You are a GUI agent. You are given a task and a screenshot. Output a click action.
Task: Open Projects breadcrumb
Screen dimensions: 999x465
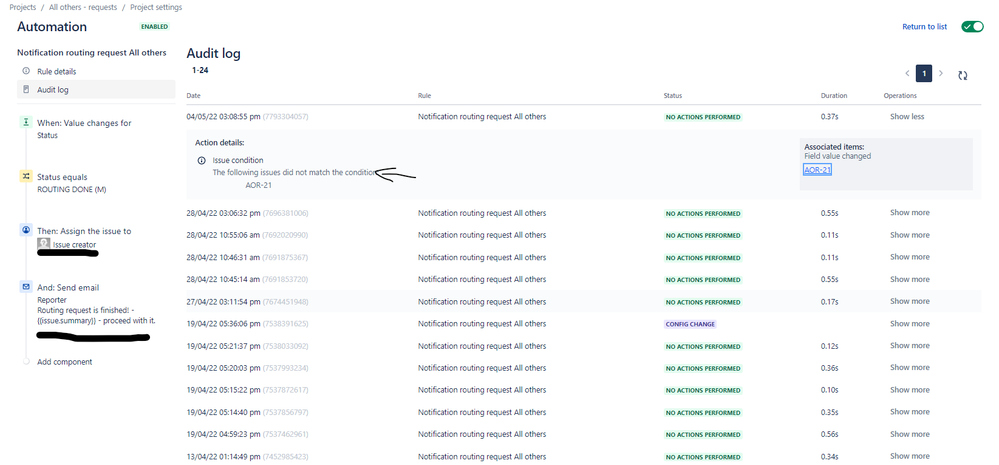(x=22, y=8)
